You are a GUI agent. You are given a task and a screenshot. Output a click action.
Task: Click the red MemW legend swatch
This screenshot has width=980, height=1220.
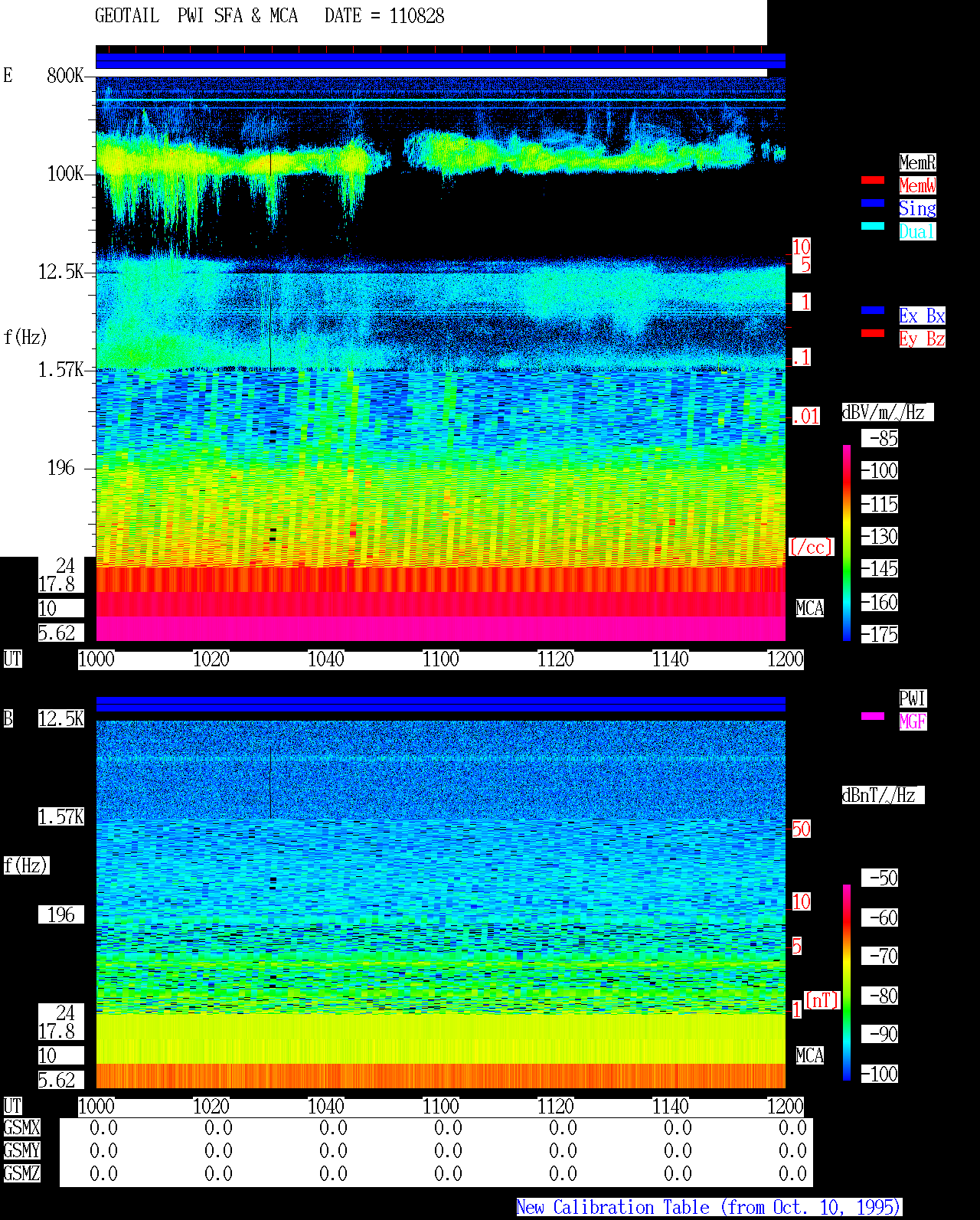coord(873,180)
